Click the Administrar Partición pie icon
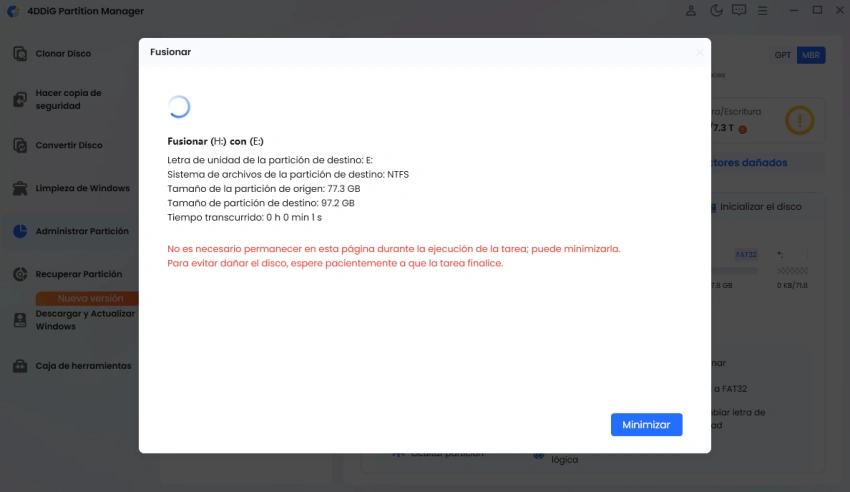850x492 pixels. point(20,231)
